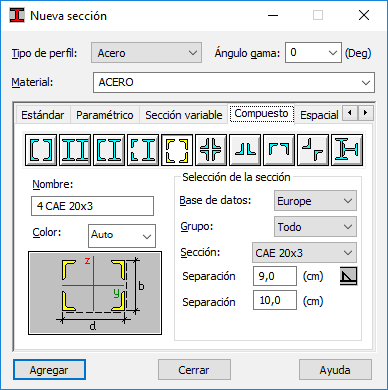Screen dimensions: 388x390
Task: Click the angle measurement icon beside Separación
Action: coord(349,276)
